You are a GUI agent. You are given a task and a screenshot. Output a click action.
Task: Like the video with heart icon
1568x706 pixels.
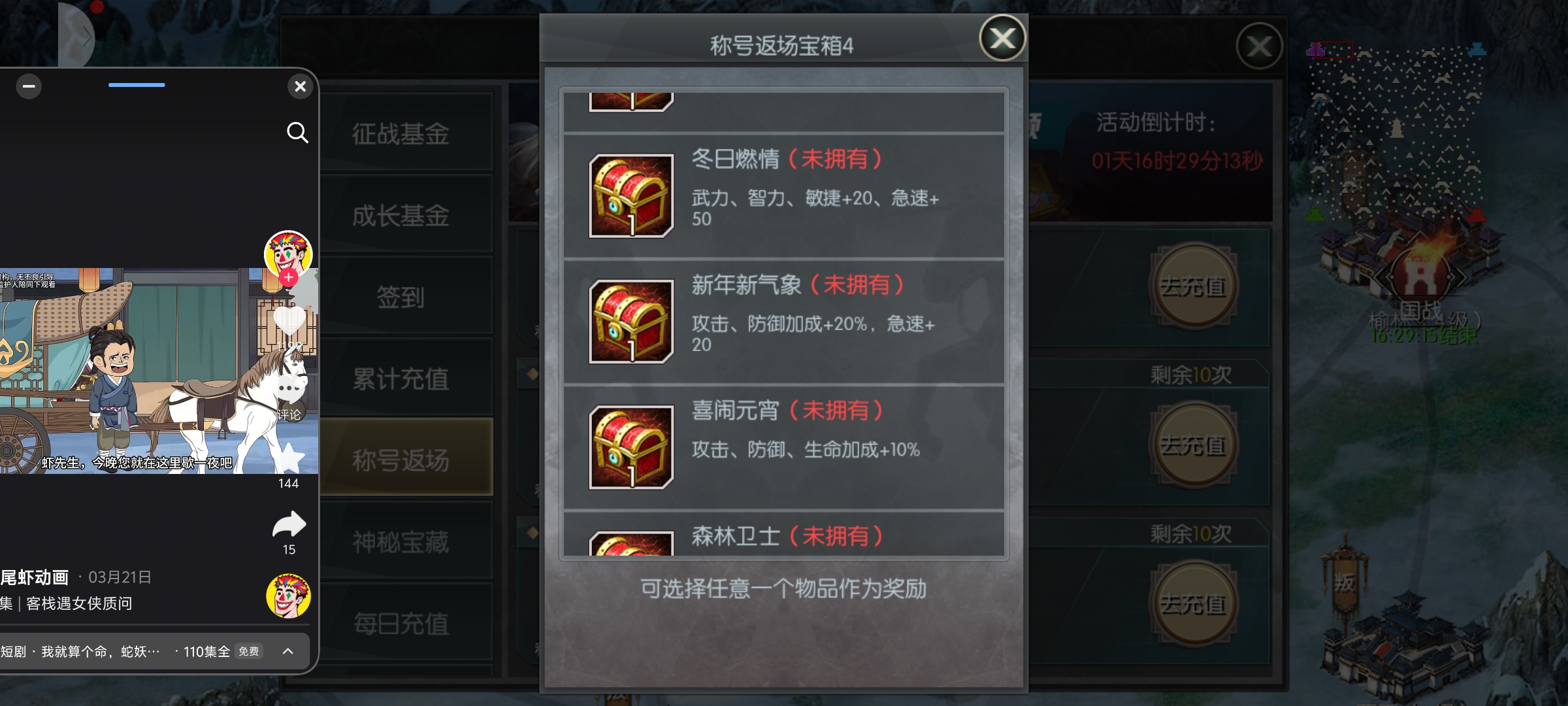pos(289,320)
